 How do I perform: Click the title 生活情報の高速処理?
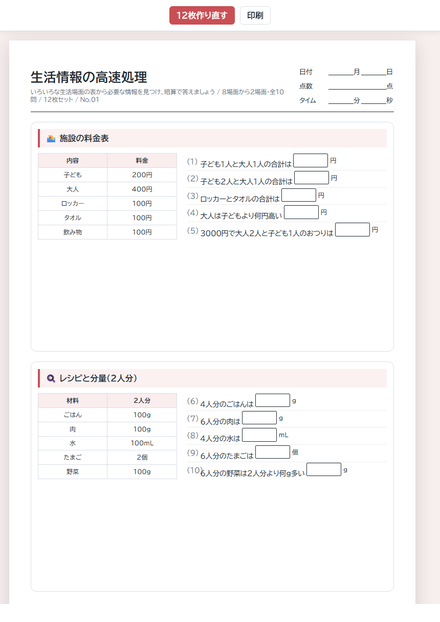[89, 77]
